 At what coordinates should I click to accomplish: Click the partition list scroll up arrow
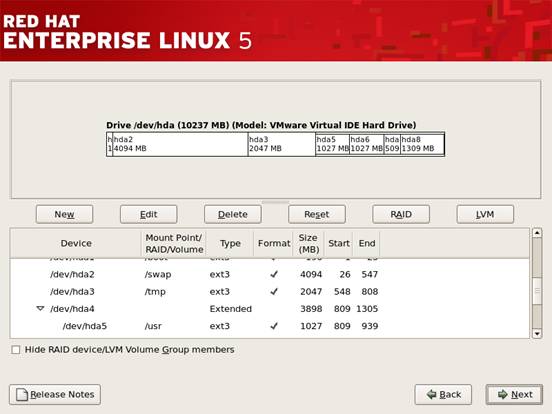(537, 233)
